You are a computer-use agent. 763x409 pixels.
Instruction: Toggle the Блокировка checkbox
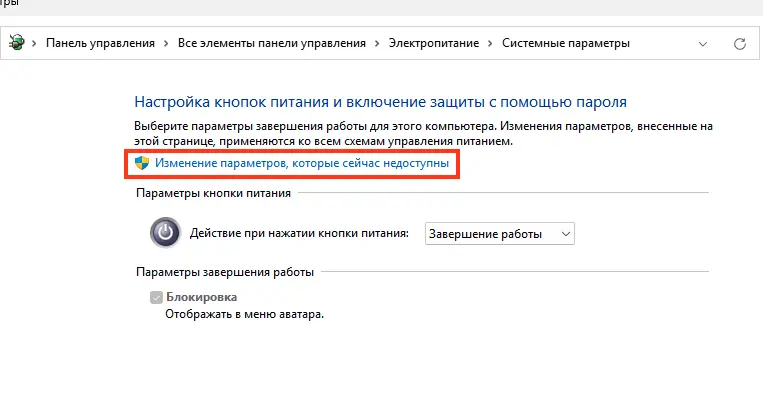pos(156,297)
